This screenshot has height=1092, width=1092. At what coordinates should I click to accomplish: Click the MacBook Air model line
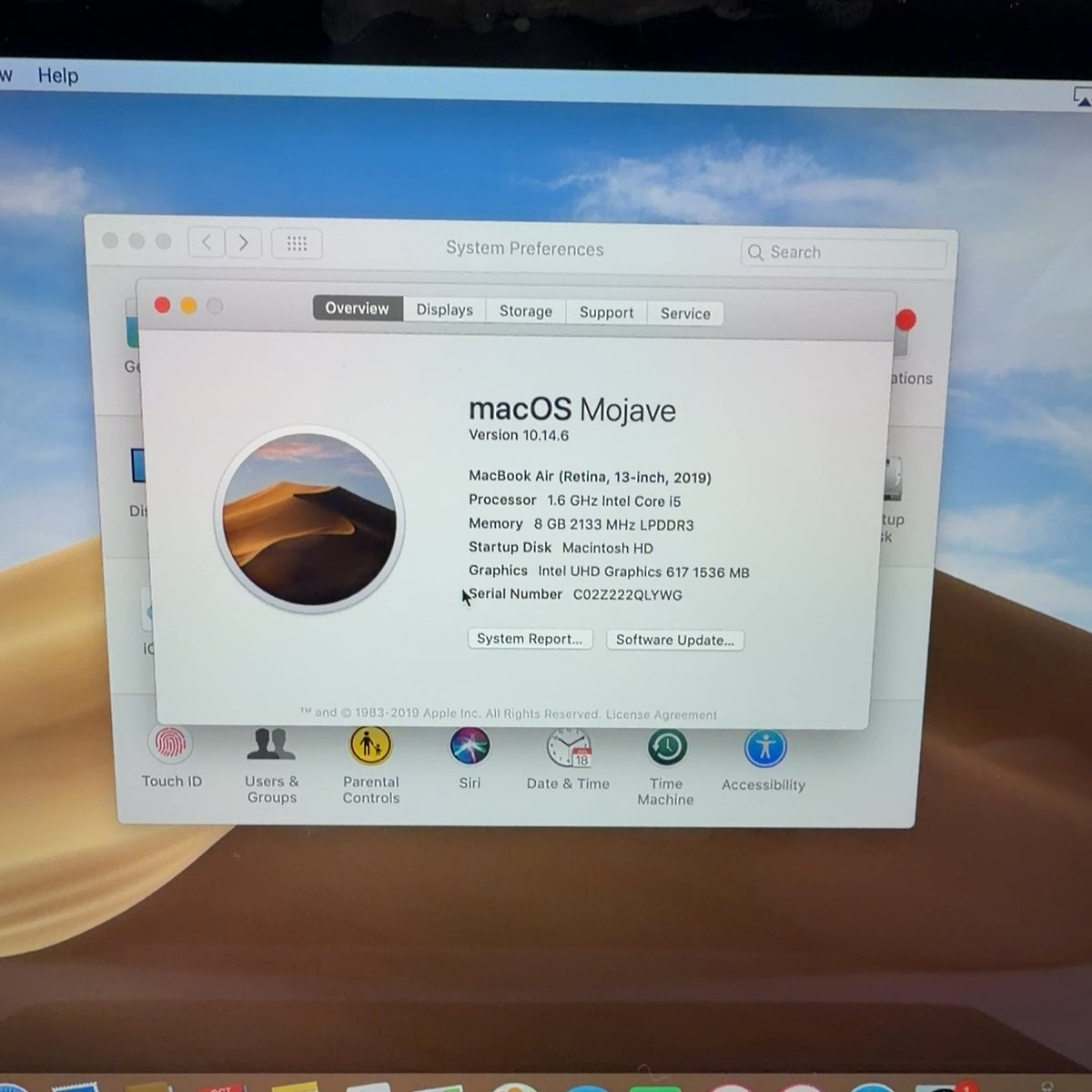tap(590, 477)
